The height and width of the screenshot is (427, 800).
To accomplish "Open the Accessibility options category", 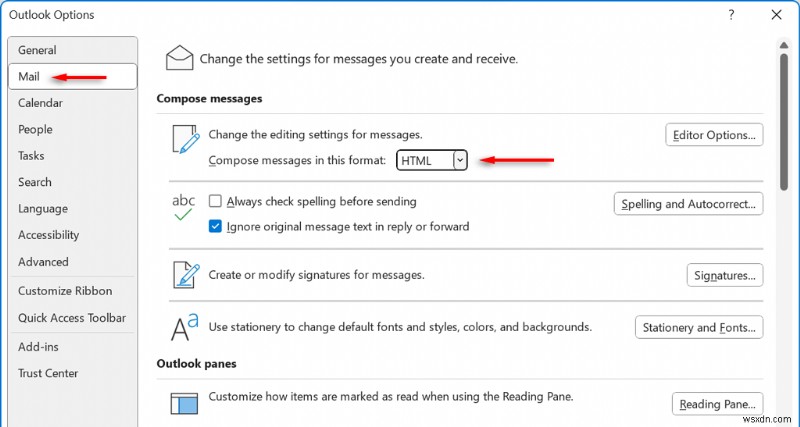I will coord(72,235).
